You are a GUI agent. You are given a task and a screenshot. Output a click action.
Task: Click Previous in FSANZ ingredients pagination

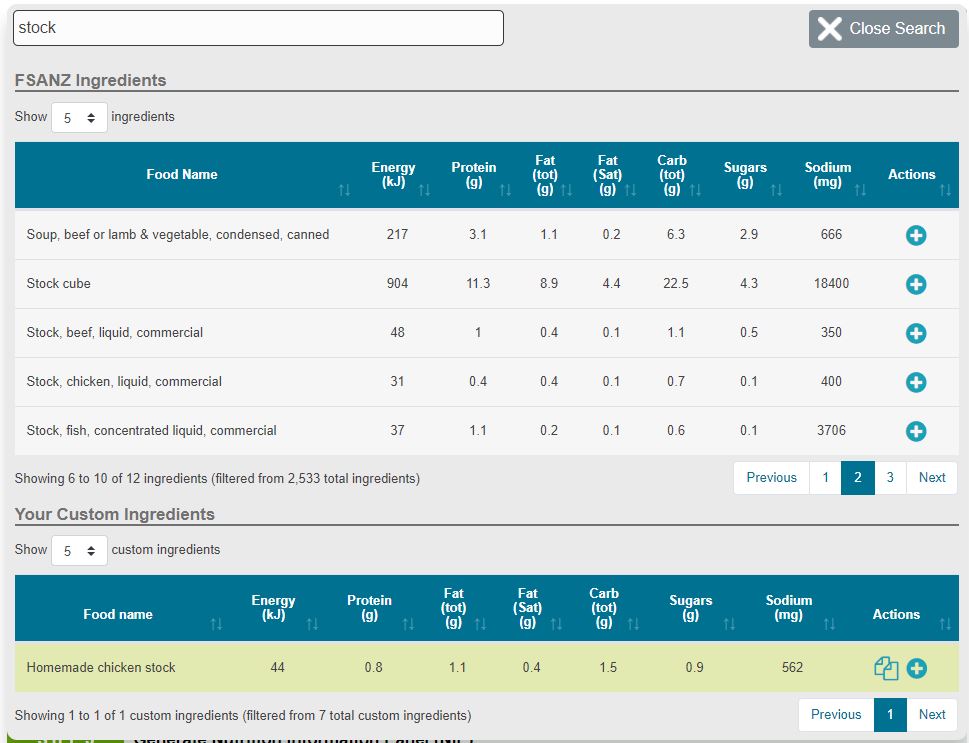pos(771,478)
